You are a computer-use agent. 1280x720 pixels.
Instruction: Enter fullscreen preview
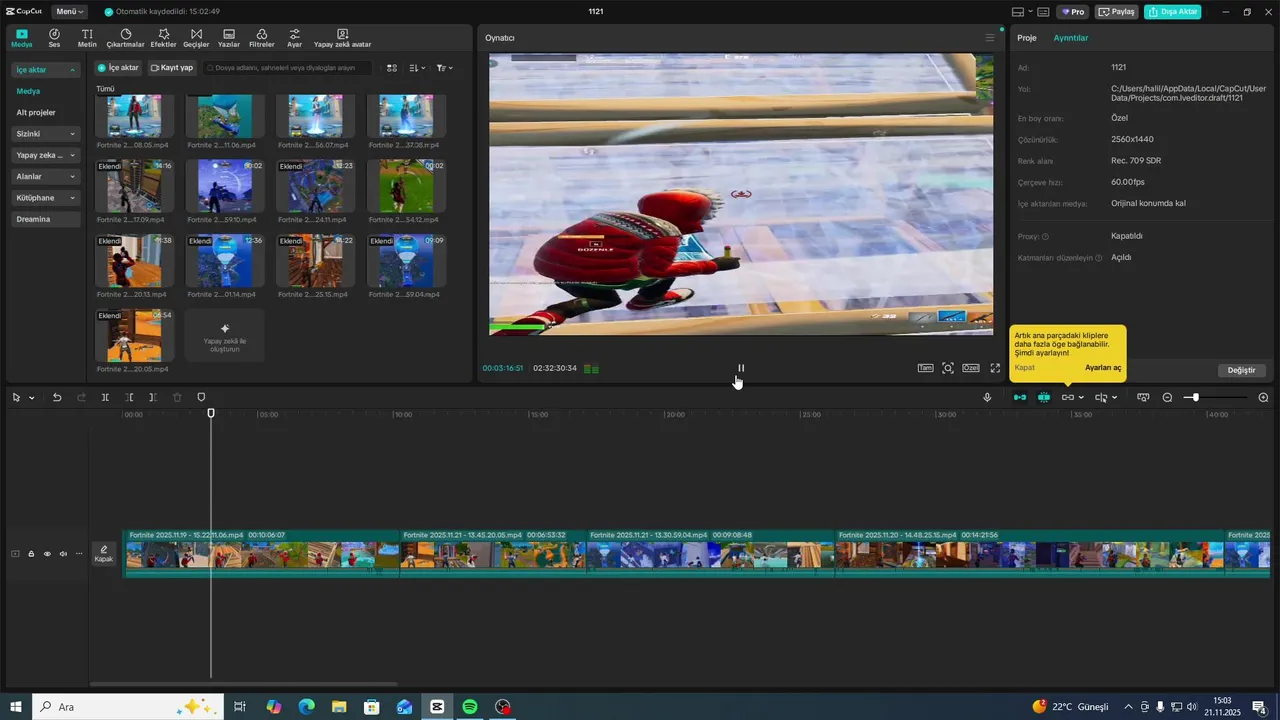pyautogui.click(x=995, y=368)
